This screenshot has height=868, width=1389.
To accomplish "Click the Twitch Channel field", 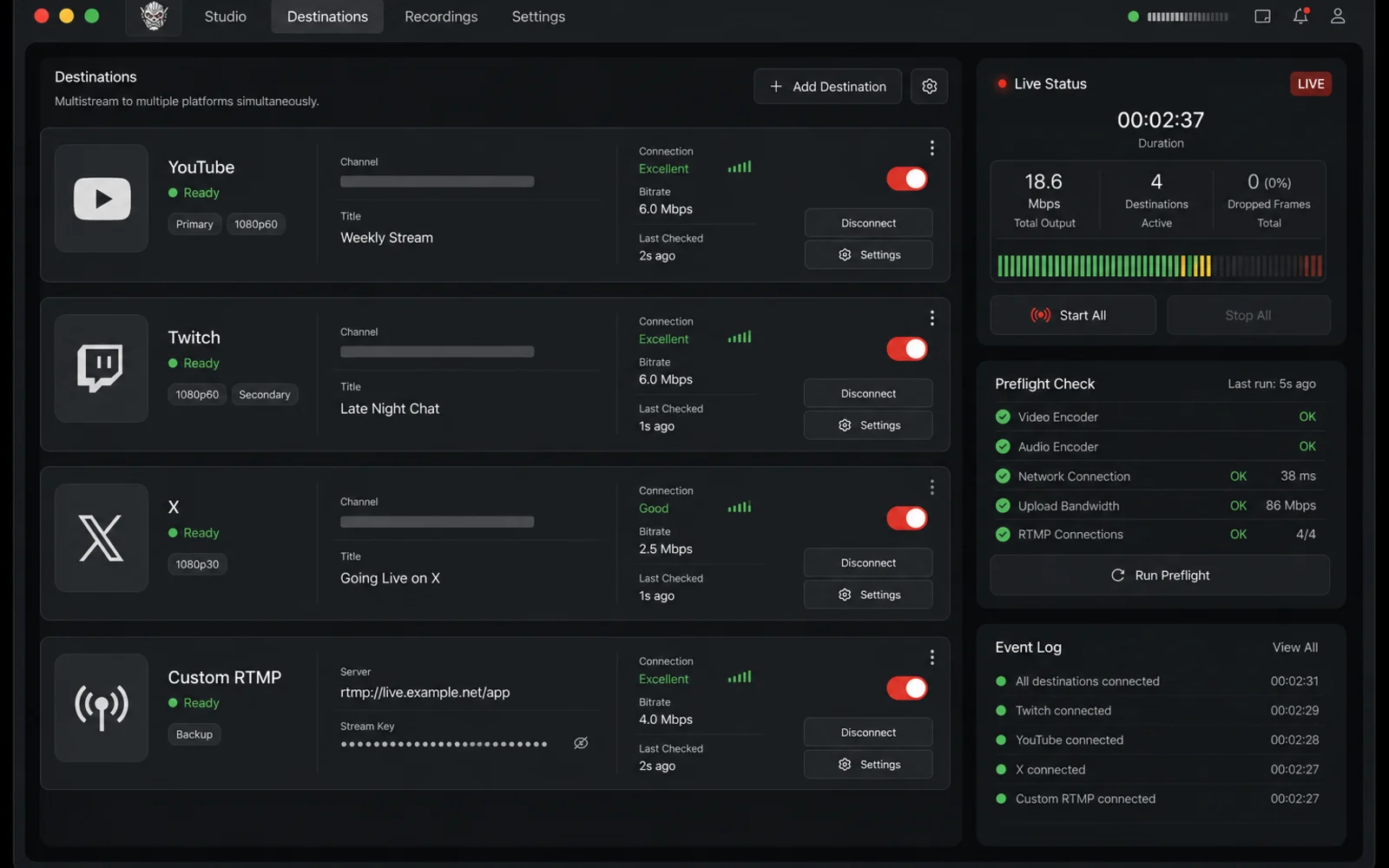I will pos(438,352).
